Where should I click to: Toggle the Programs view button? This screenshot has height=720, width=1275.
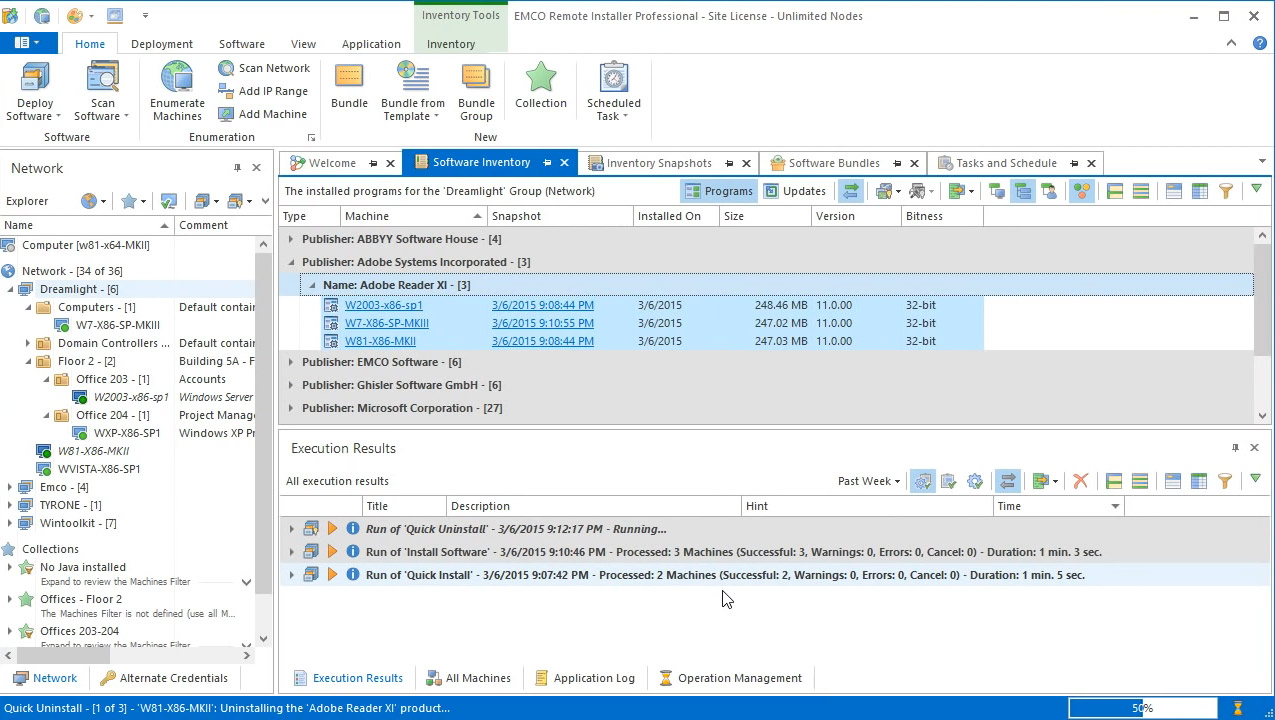click(718, 191)
